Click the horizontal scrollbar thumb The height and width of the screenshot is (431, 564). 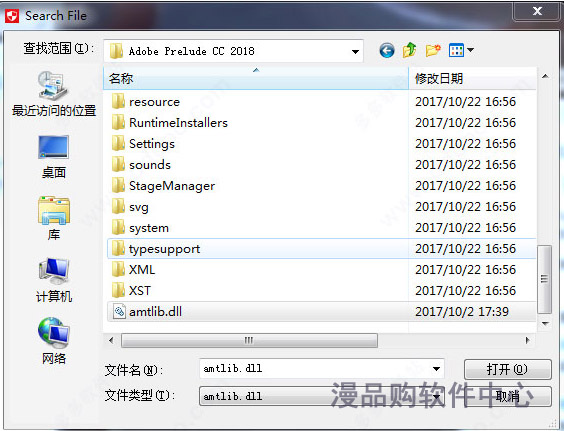tap(249, 340)
